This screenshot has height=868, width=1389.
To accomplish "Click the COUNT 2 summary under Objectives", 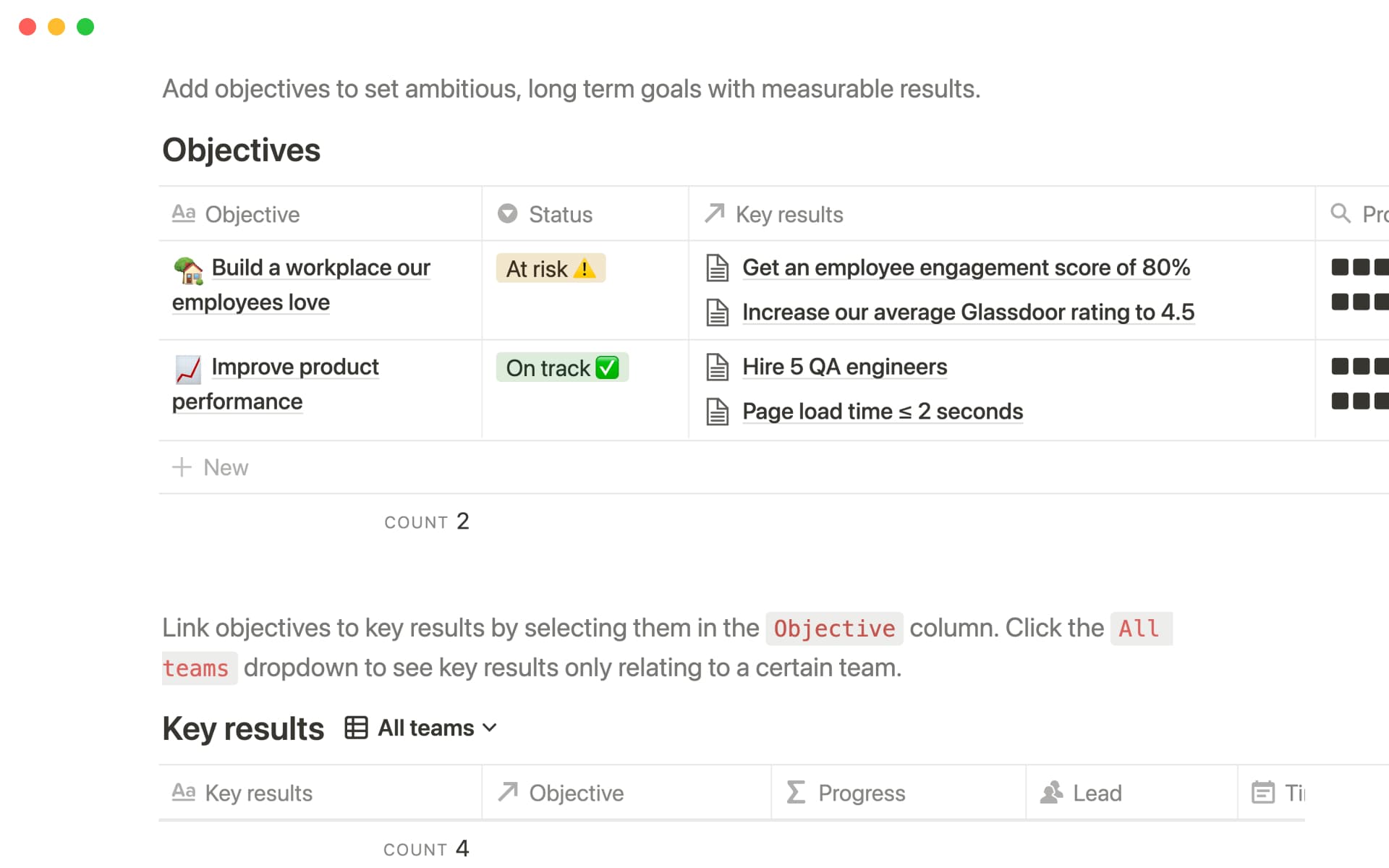I will (x=427, y=521).
